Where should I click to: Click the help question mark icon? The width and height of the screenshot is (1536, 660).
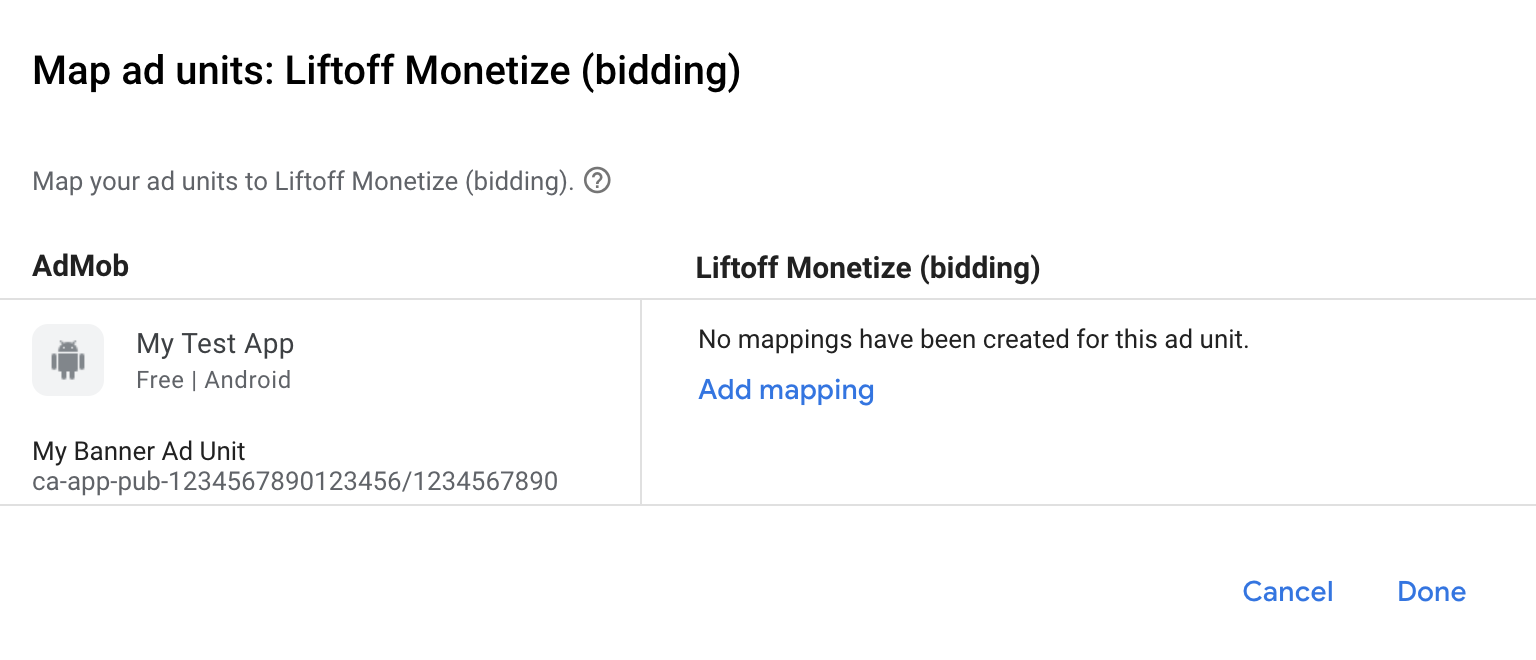597,181
